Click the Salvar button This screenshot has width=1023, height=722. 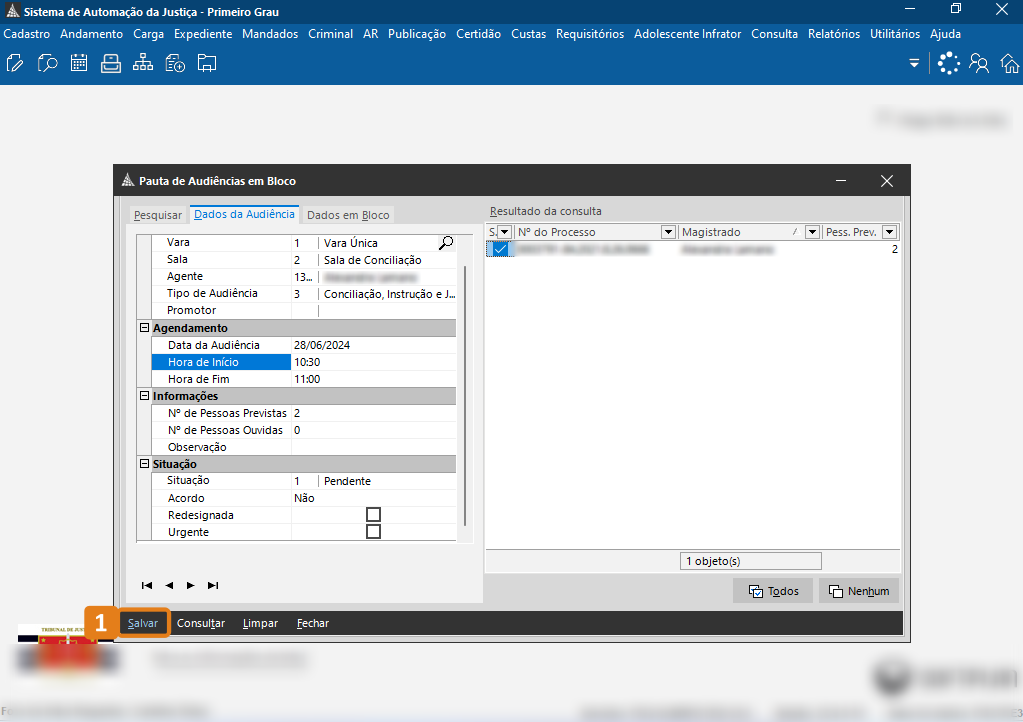pos(143,623)
